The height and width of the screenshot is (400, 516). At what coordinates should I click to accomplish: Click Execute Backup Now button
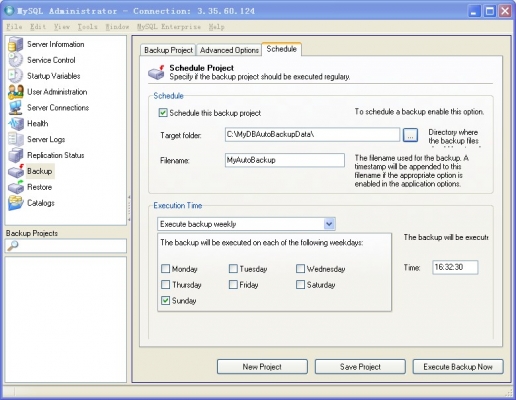point(458,367)
